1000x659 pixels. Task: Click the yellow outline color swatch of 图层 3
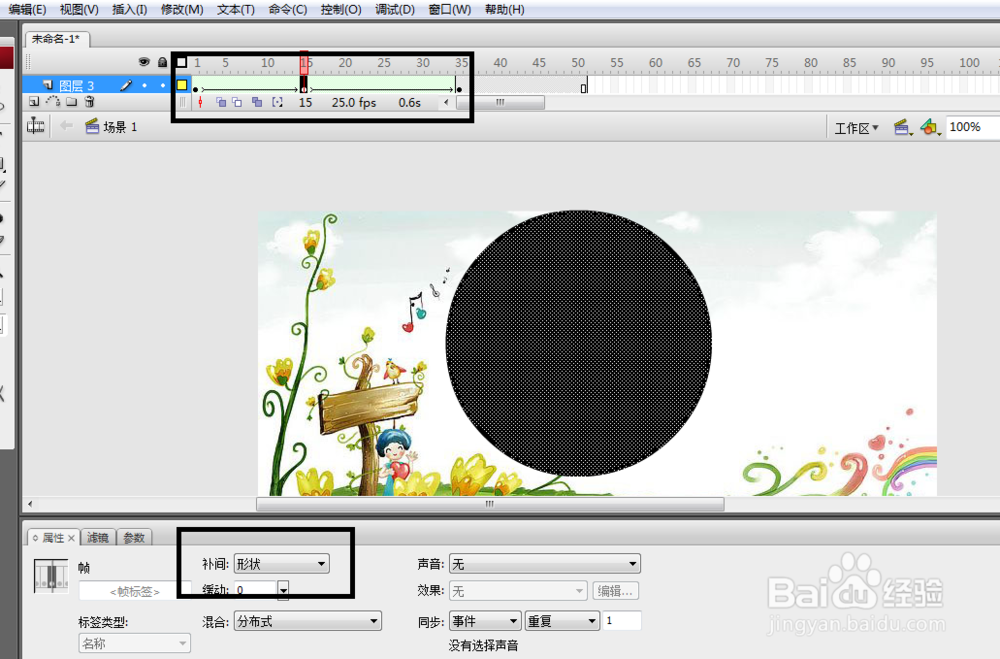click(x=182, y=85)
